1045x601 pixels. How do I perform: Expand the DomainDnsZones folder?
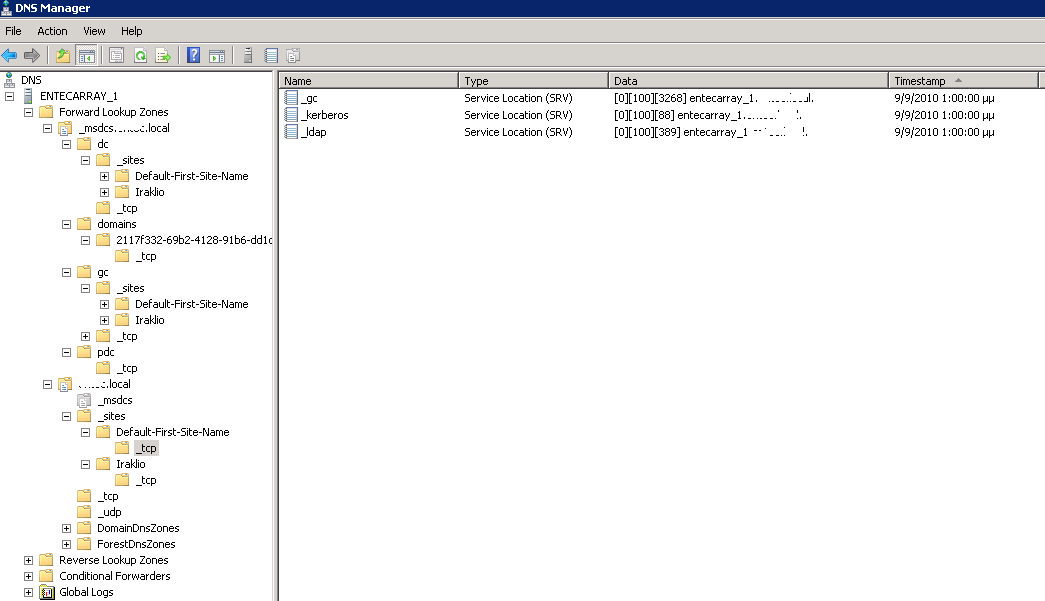pos(67,528)
